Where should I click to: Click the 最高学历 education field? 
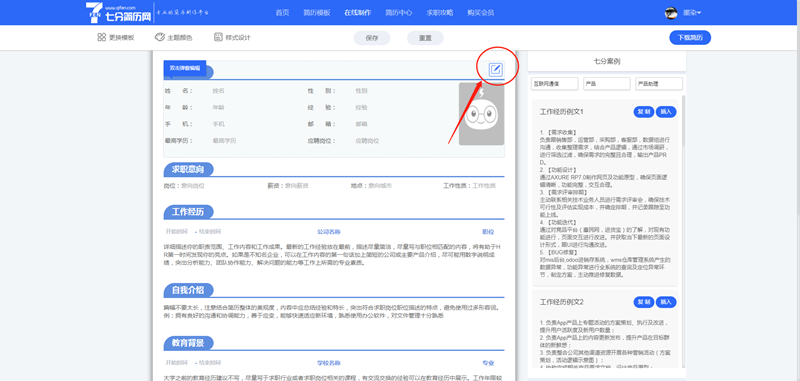tap(224, 141)
